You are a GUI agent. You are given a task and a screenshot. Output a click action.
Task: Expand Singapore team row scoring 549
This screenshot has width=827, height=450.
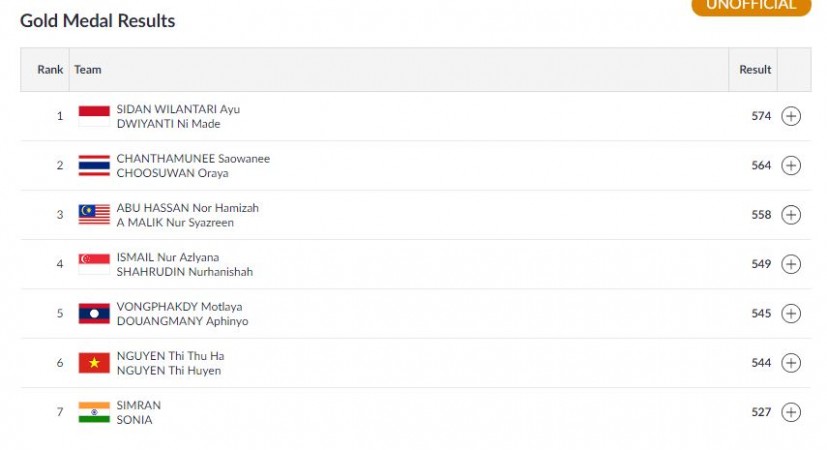coord(791,264)
